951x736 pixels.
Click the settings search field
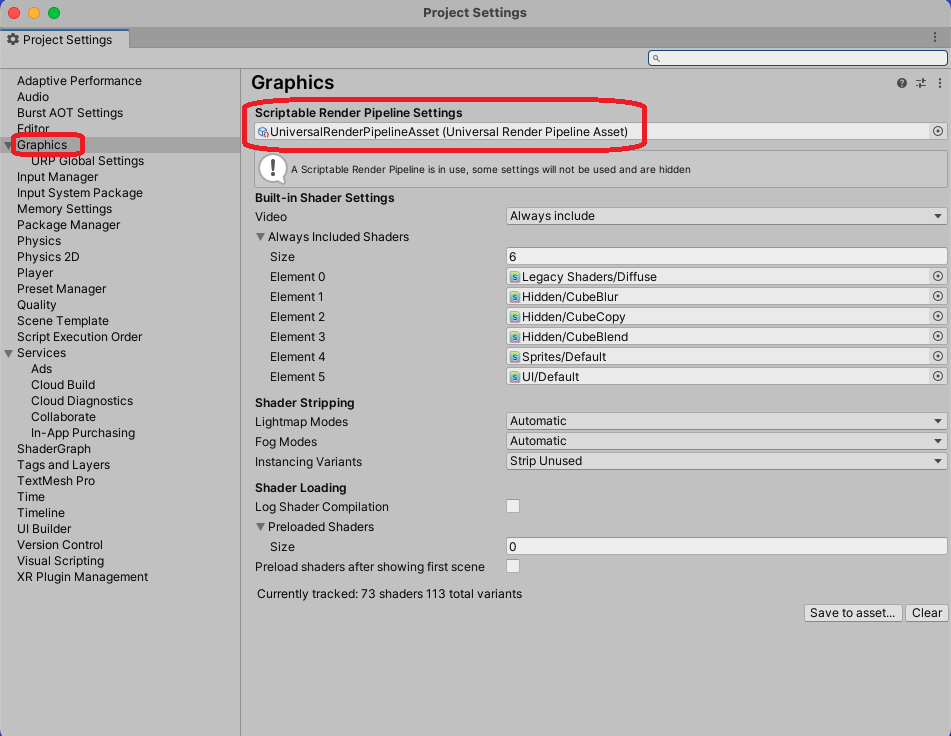coord(796,58)
